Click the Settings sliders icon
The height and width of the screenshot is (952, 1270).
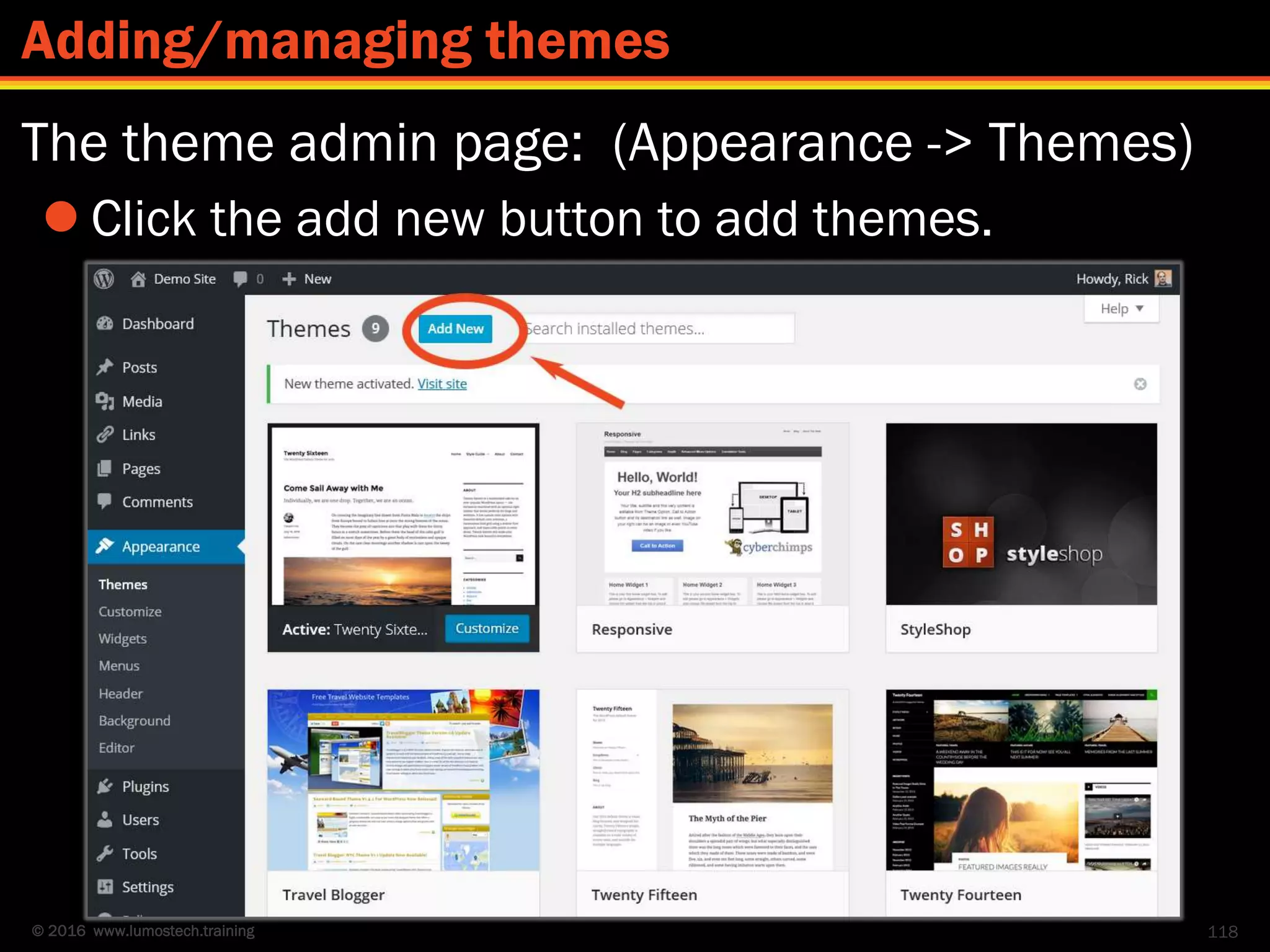(x=105, y=887)
